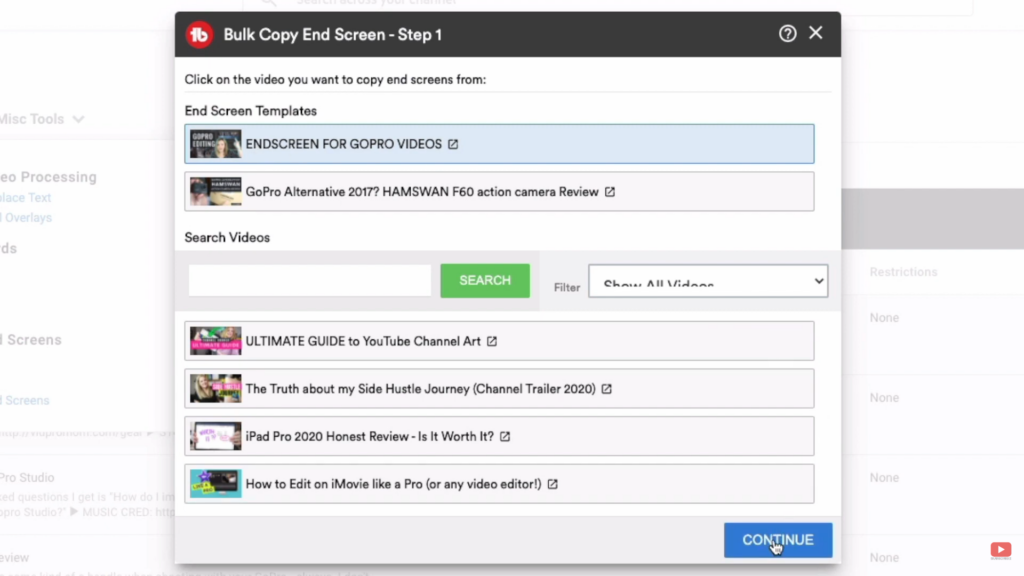This screenshot has width=1024, height=576.
Task: Close the Bulk Copy End Screen dialog
Action: click(816, 33)
